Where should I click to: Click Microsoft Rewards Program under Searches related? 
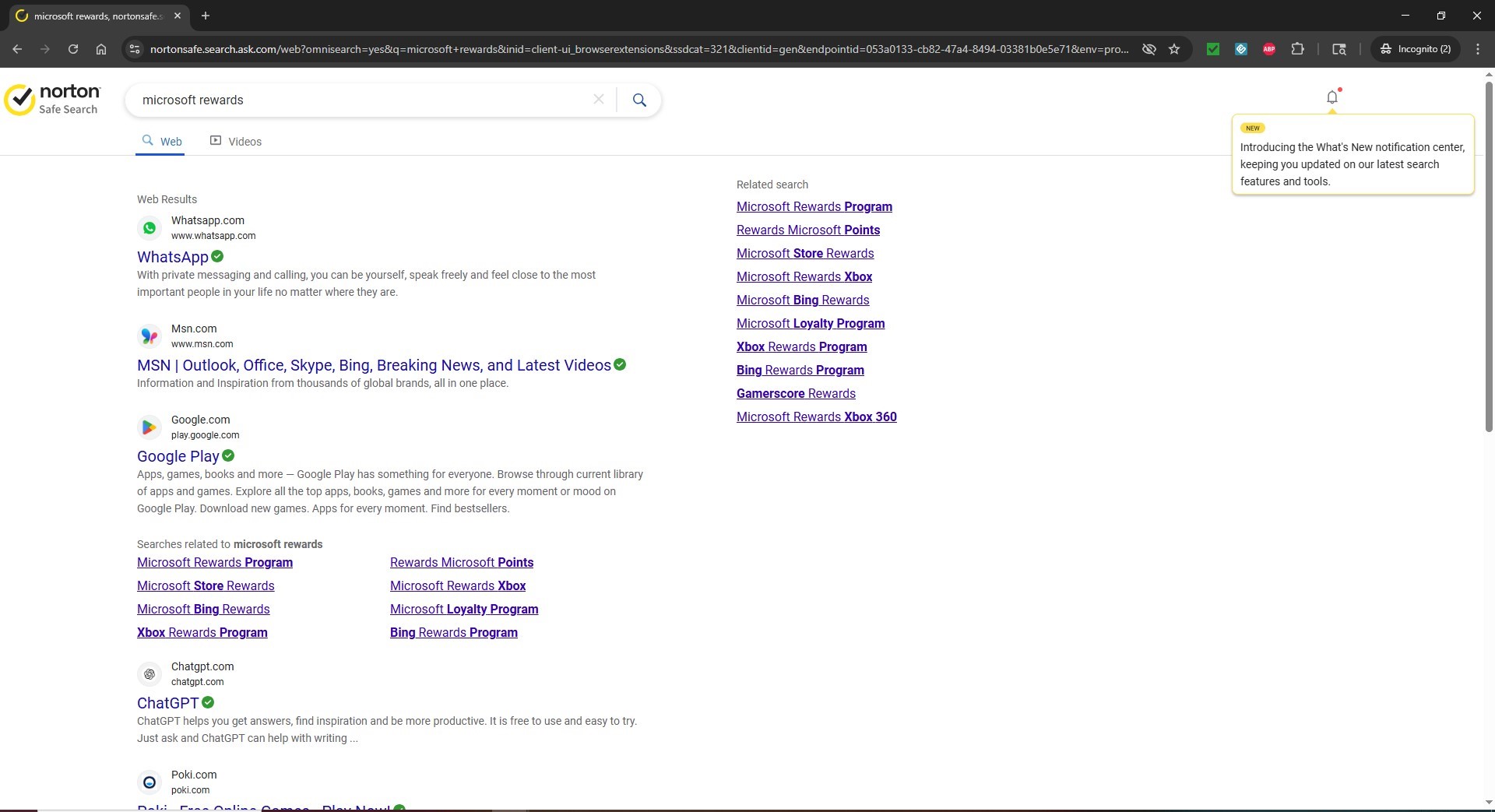click(215, 562)
